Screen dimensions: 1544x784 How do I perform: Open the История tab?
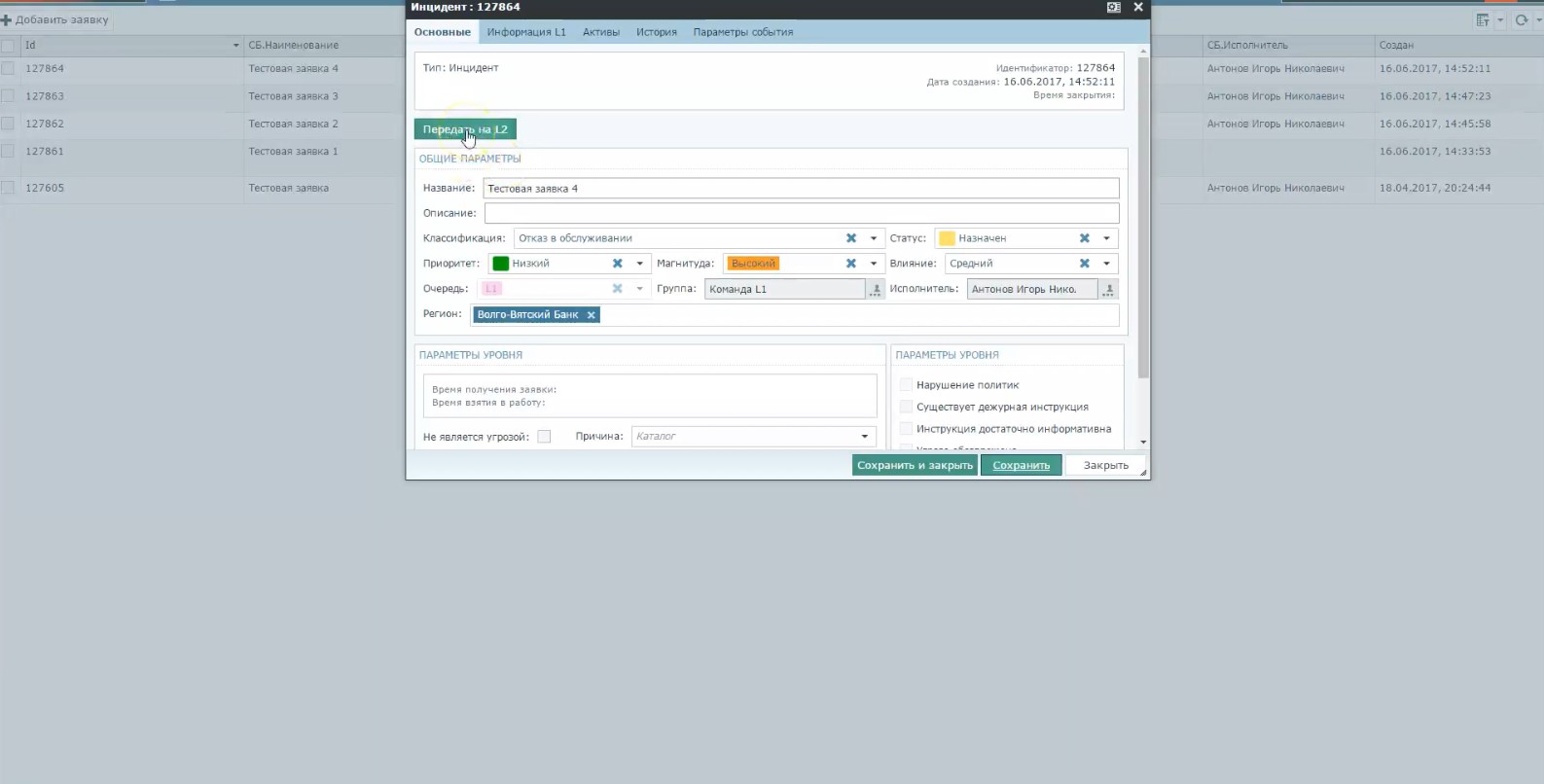pyautogui.click(x=657, y=32)
